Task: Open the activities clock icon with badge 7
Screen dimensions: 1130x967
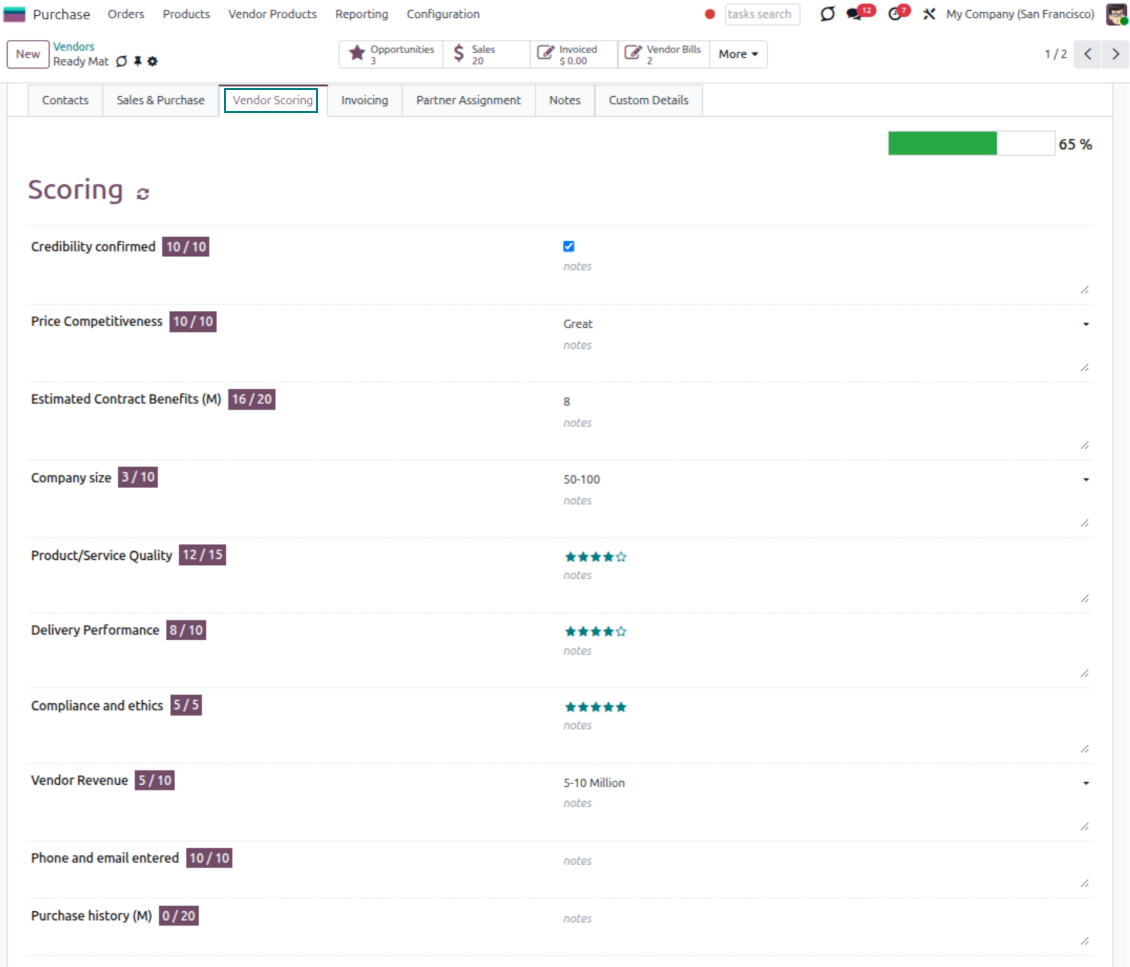Action: pyautogui.click(x=895, y=14)
